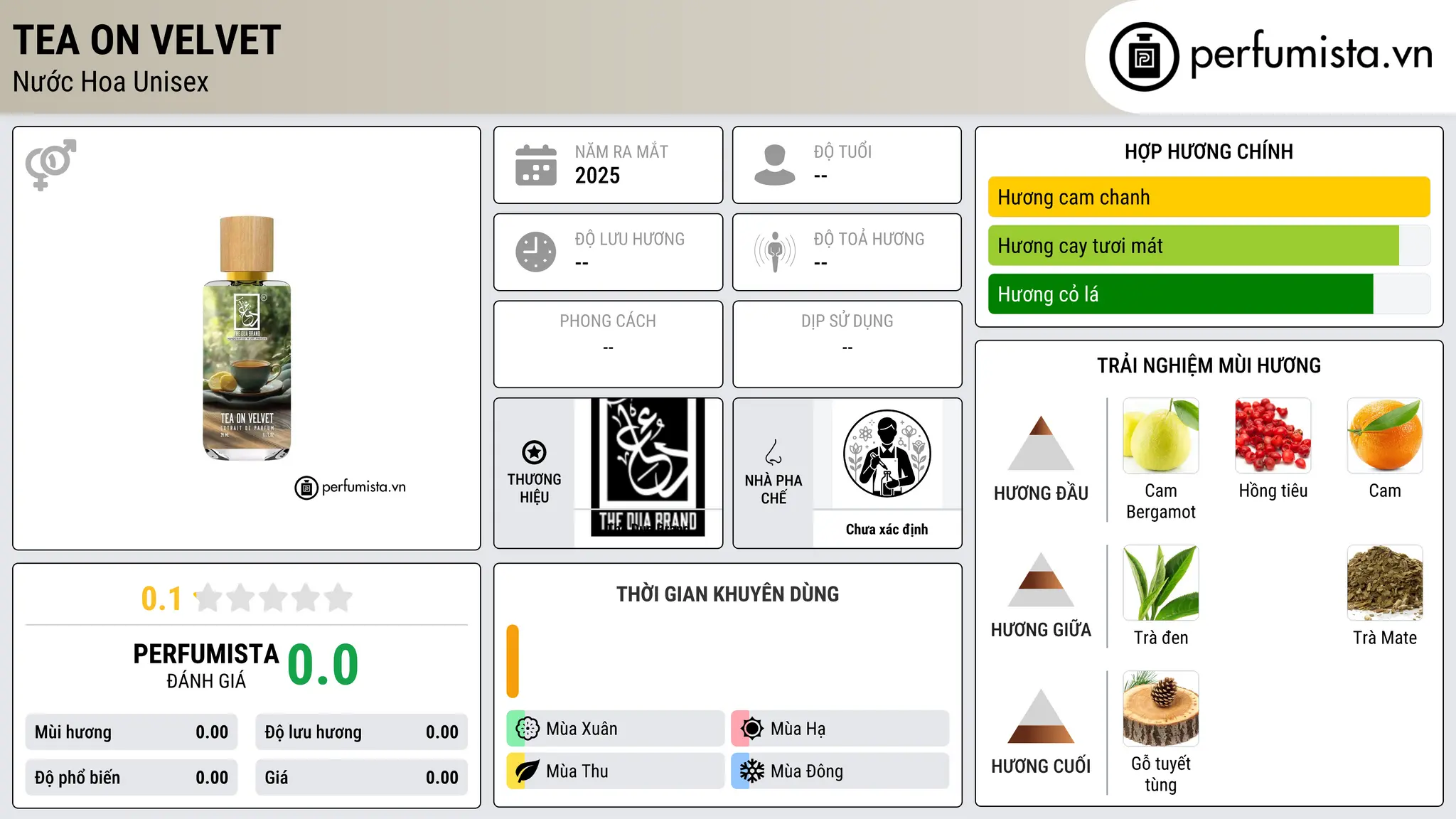The height and width of the screenshot is (819, 1456).
Task: Select the Mùa Xuân flower icon
Action: pos(528,729)
